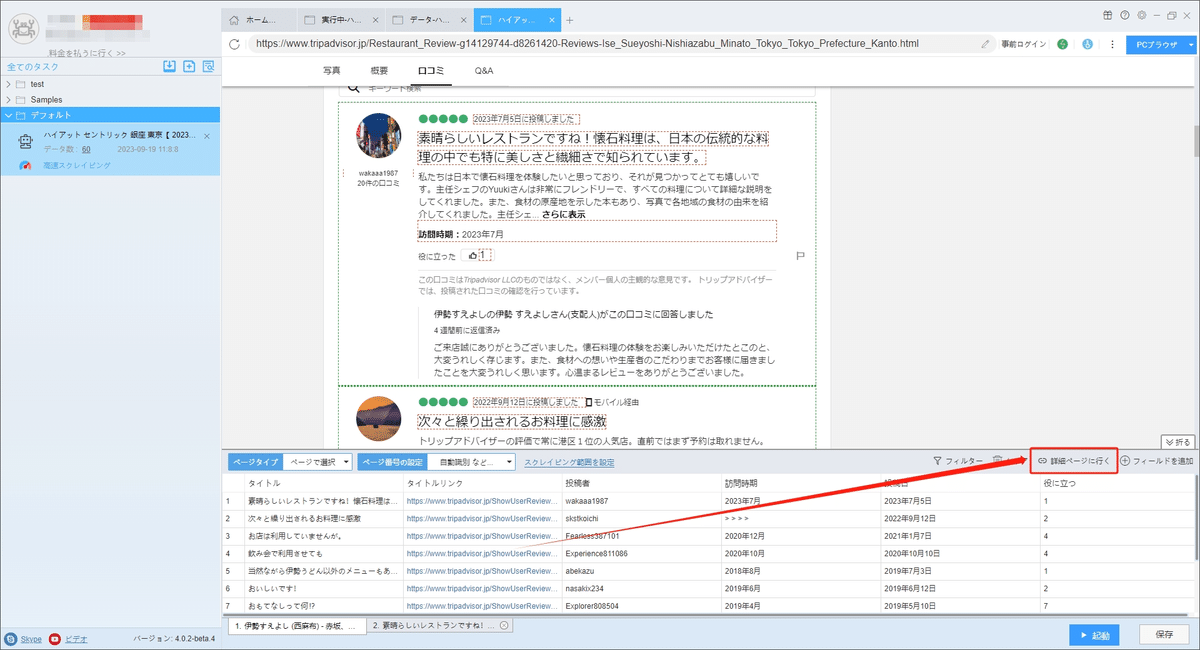This screenshot has height=650, width=1200.
Task: Click the review keyword search magnifier icon
Action: (x=353, y=89)
